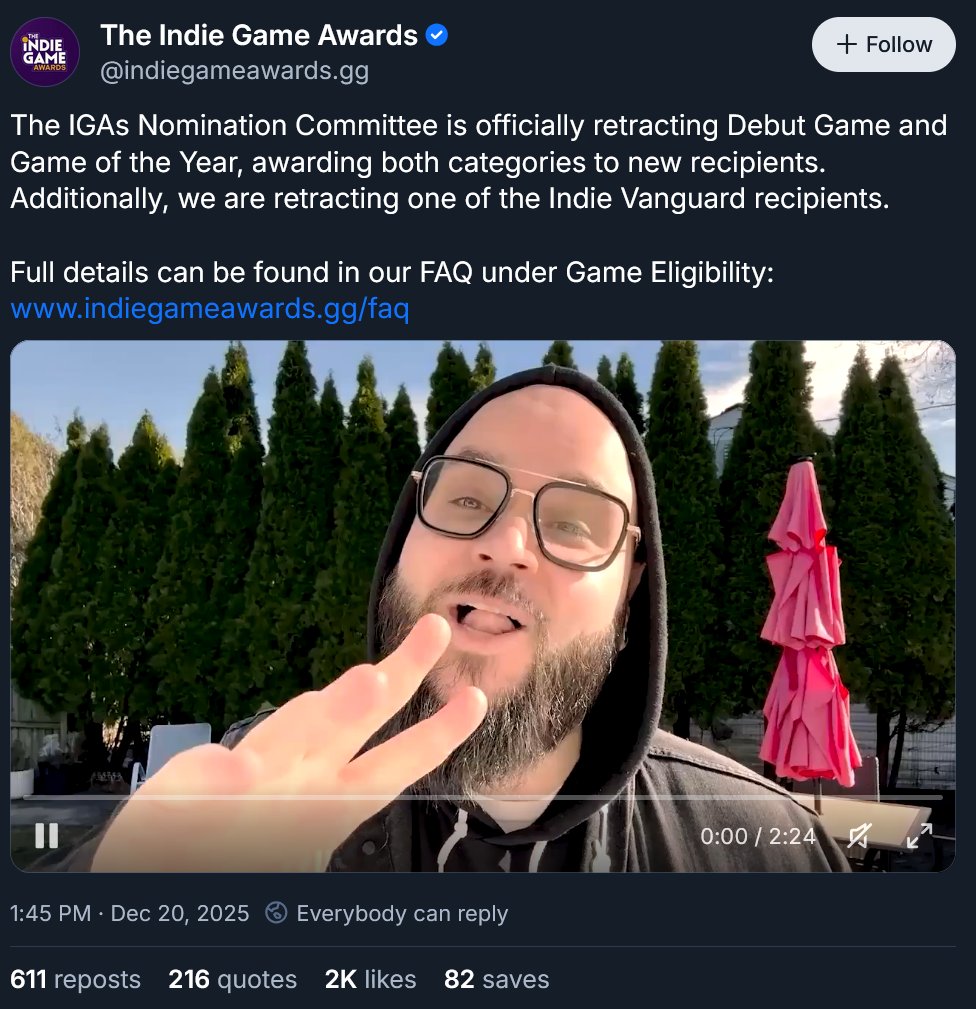This screenshot has width=976, height=1009.
Task: Open the Indie Game Awards profile avatar
Action: 45,52
